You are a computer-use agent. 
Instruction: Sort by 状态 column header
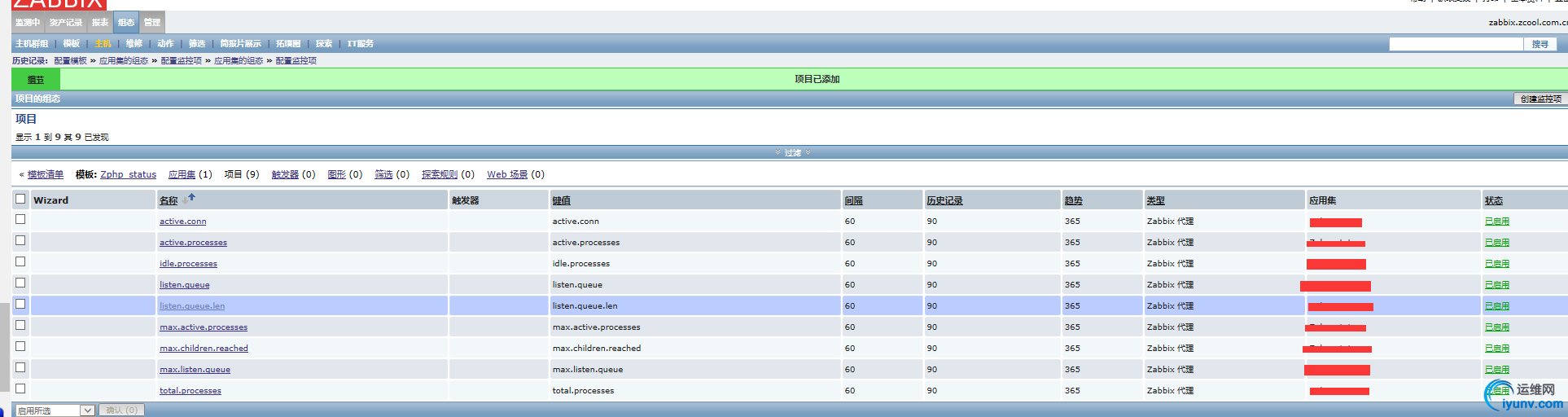click(x=1493, y=200)
